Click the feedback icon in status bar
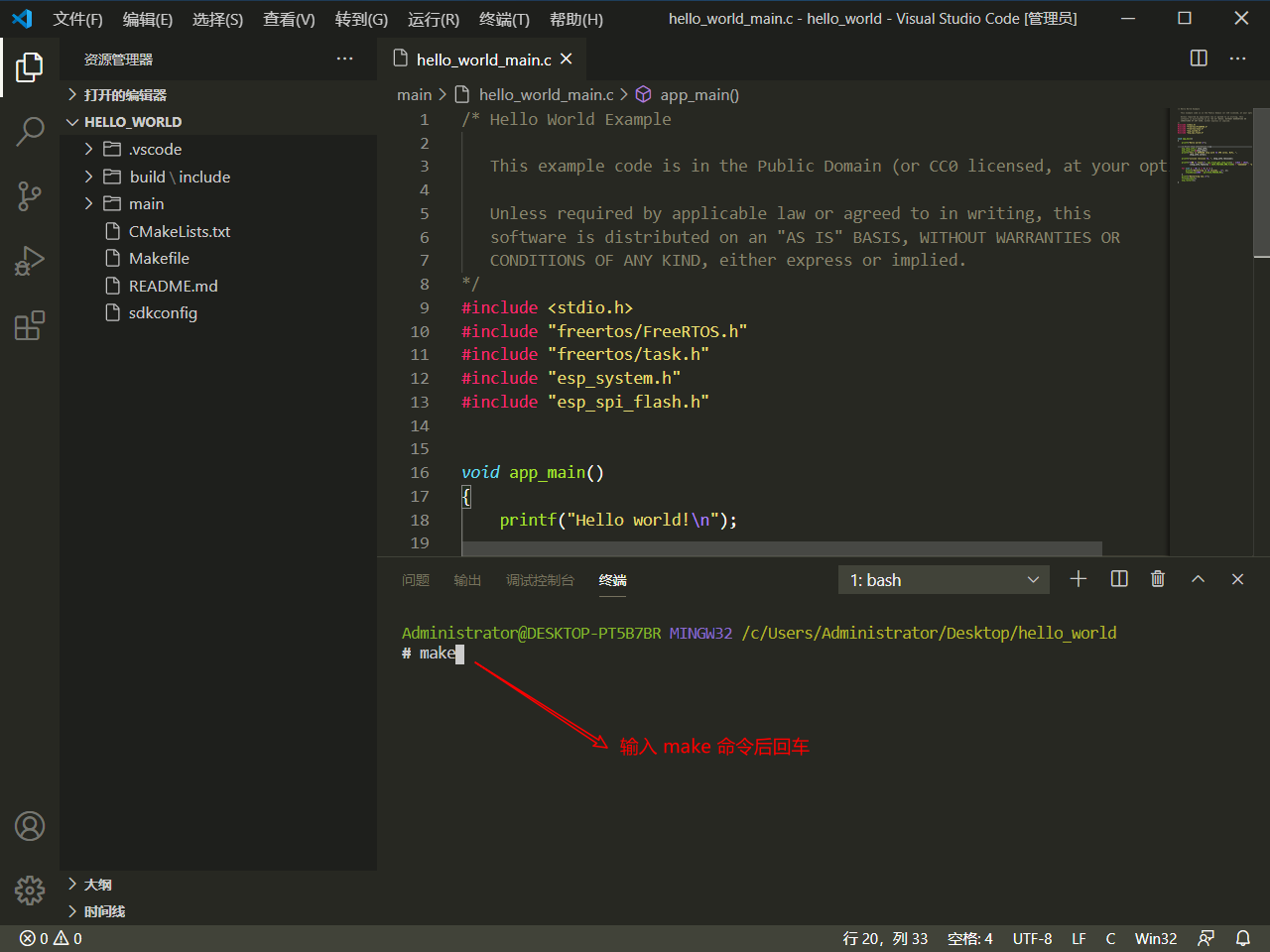1270x952 pixels. pos(1206,938)
